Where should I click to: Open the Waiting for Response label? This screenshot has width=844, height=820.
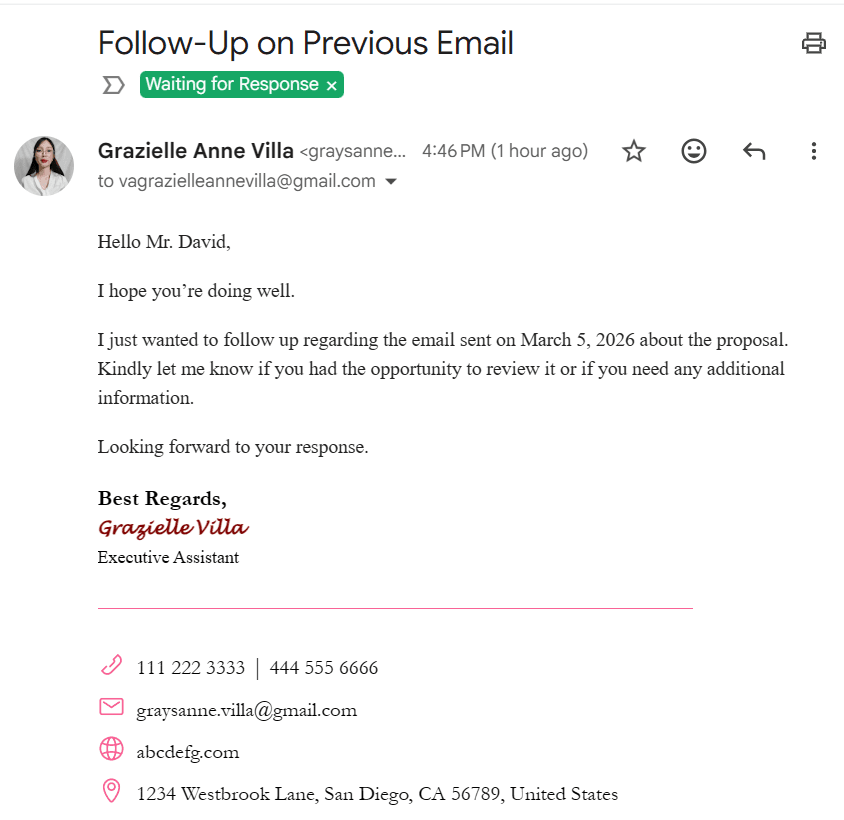(x=232, y=85)
